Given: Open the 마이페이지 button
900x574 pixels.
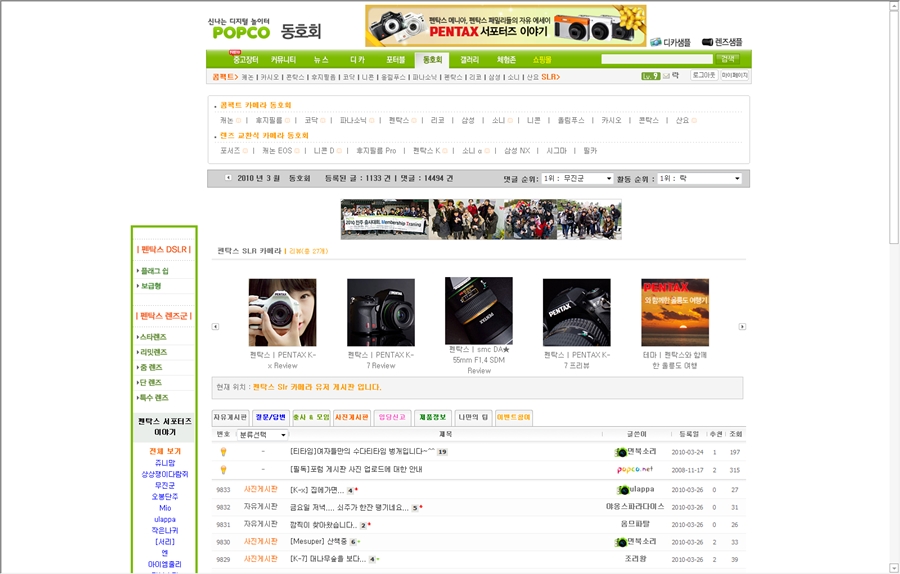Looking at the screenshot, I should tap(735, 76).
